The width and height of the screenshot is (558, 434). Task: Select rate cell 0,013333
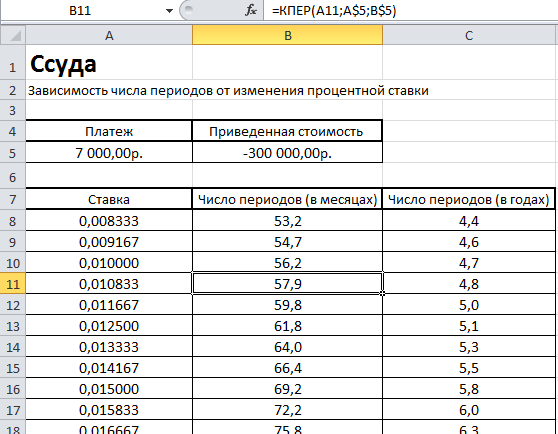109,347
